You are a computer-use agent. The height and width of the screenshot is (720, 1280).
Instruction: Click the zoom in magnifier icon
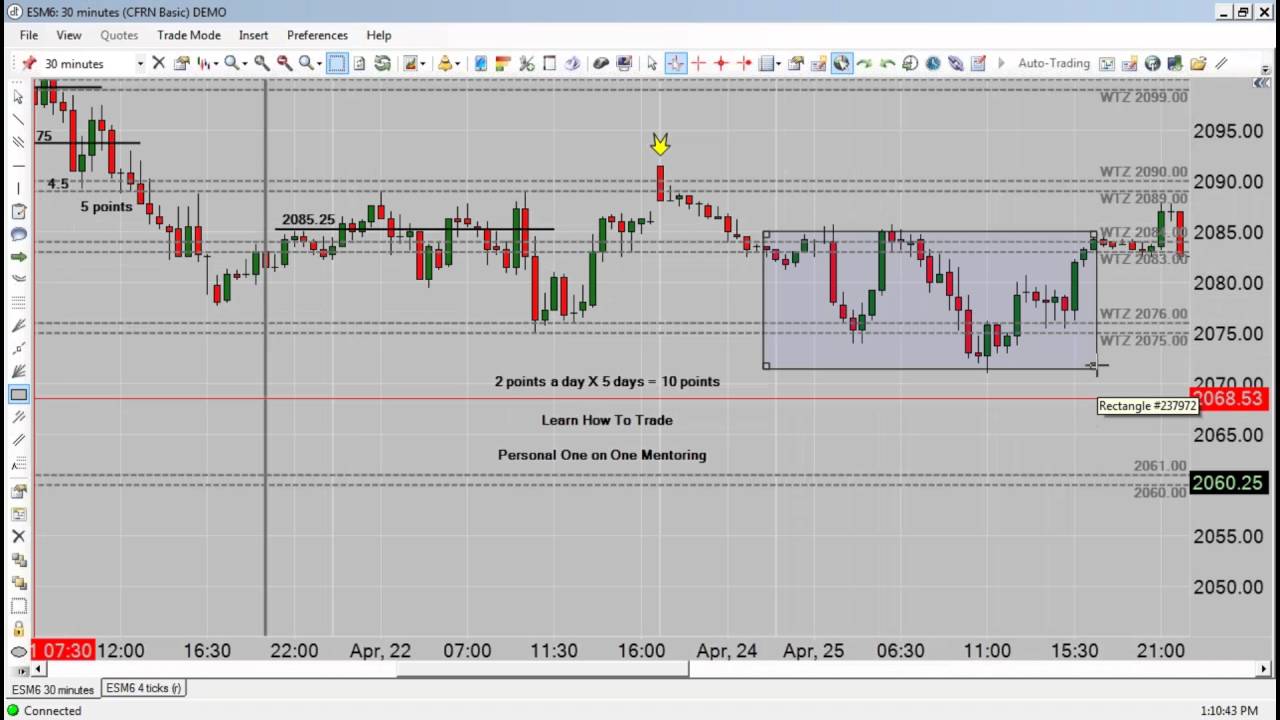(x=262, y=63)
